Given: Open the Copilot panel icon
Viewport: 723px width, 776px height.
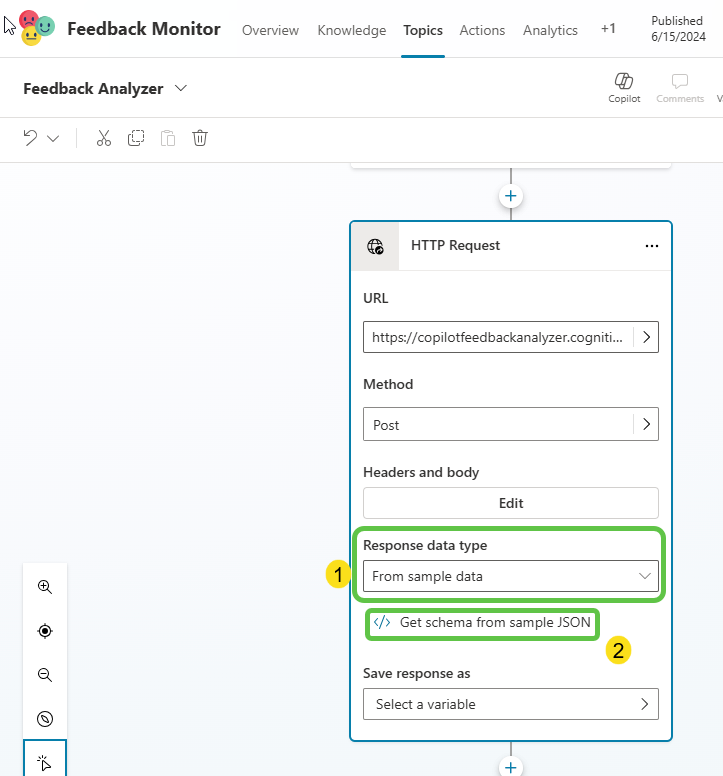Looking at the screenshot, I should pos(624,87).
